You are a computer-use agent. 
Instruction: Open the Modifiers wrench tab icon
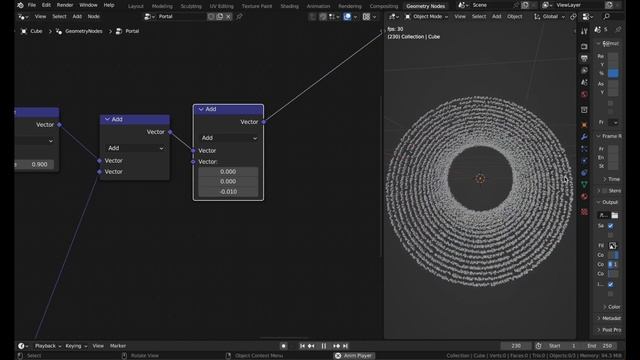(x=584, y=137)
